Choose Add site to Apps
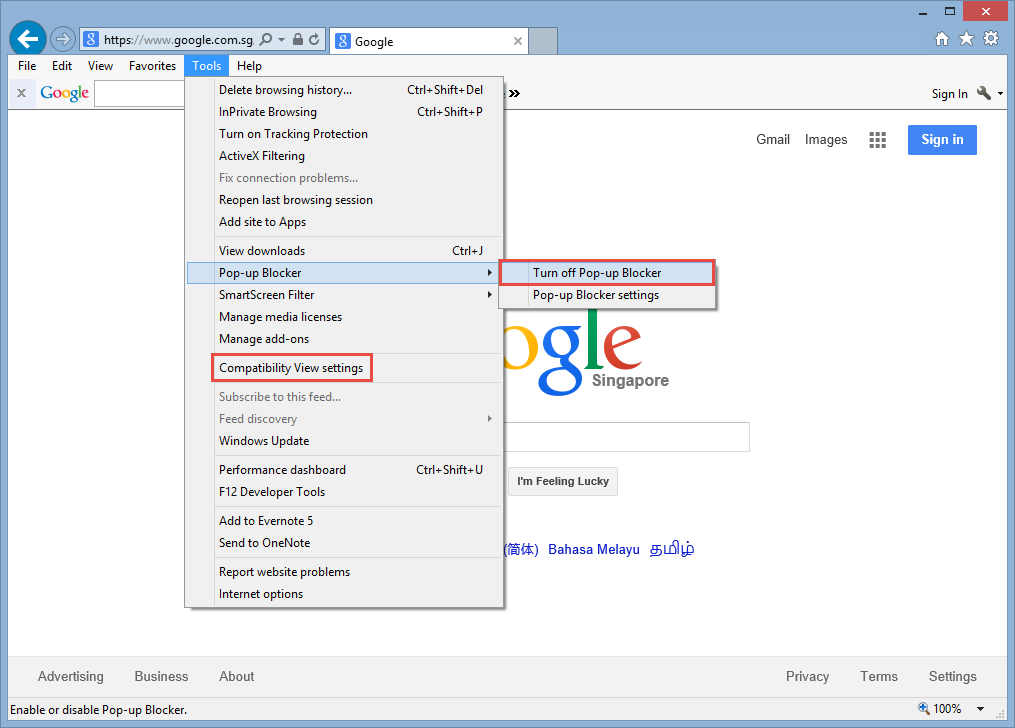This screenshot has width=1015, height=728. tap(344, 222)
